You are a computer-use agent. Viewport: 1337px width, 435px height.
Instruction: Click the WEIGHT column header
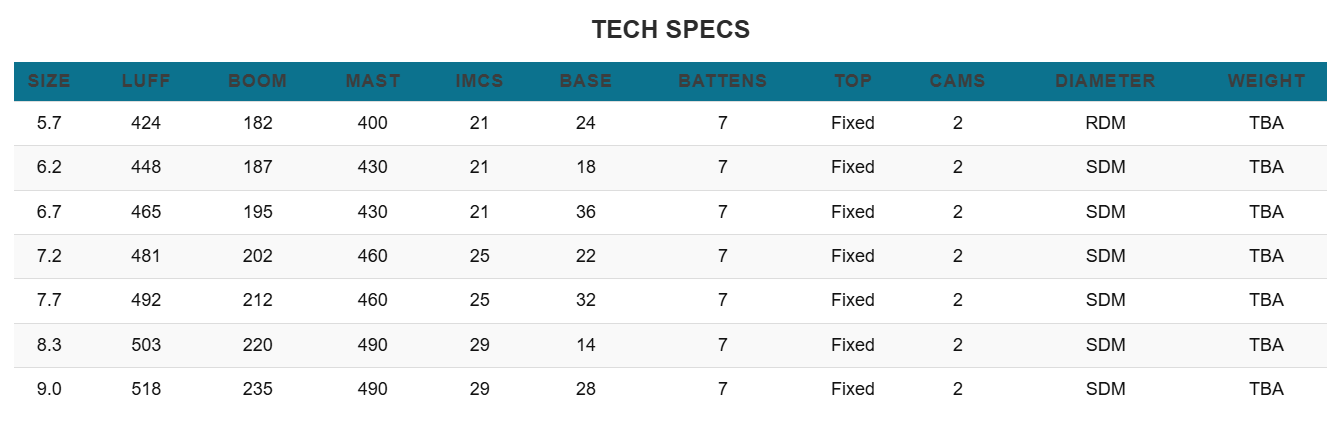(x=1266, y=81)
